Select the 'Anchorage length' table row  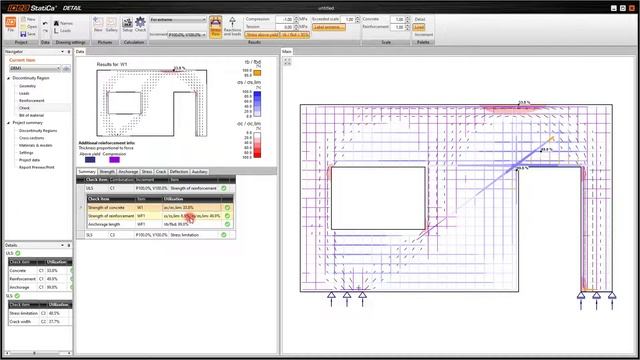point(160,224)
